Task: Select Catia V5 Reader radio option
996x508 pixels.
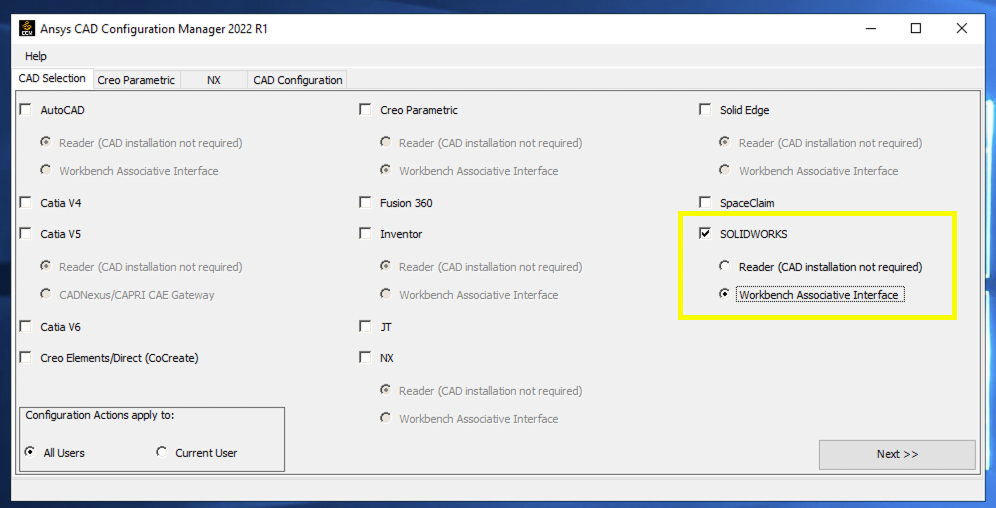Action: point(45,266)
